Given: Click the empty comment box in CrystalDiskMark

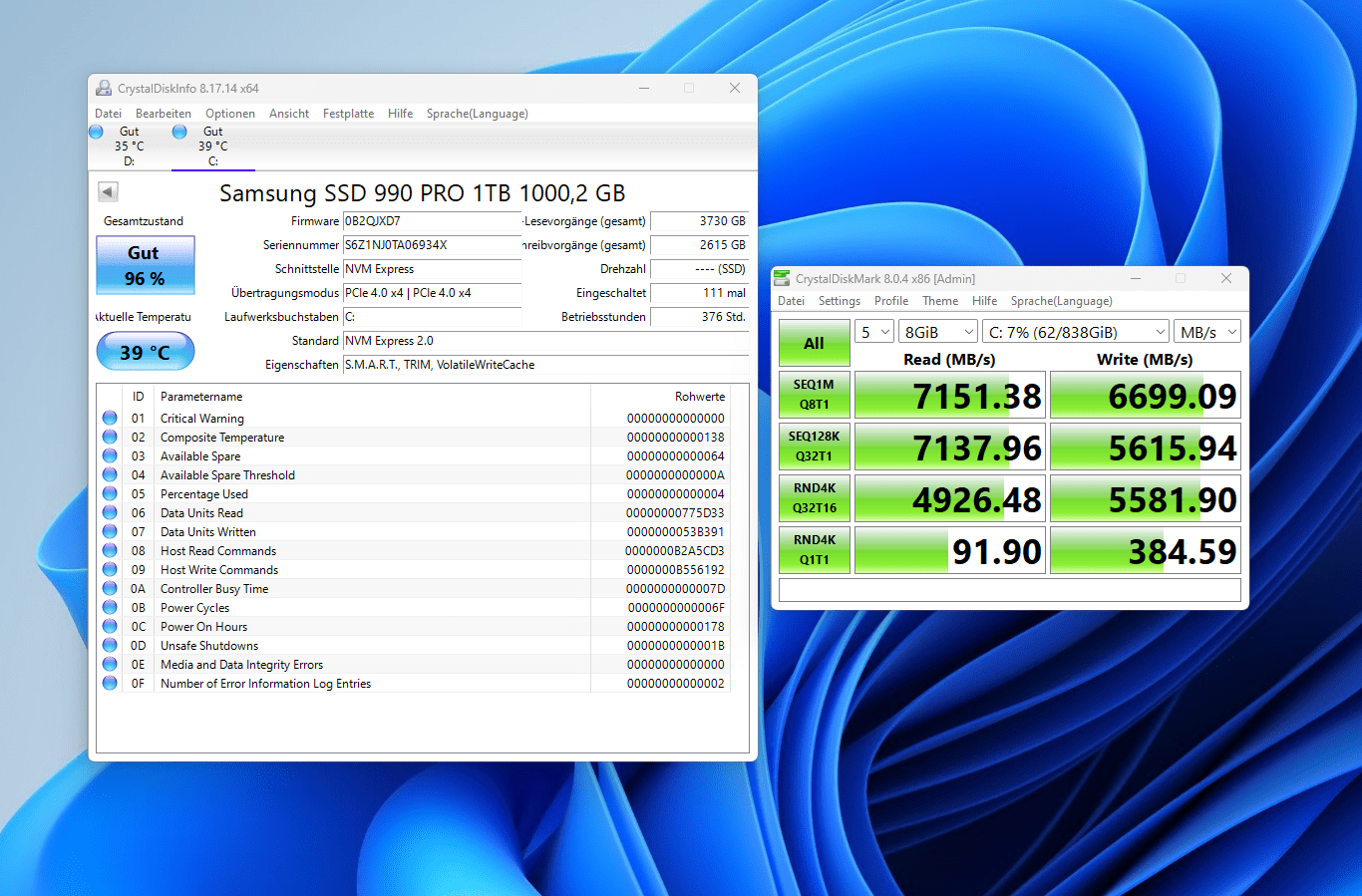Looking at the screenshot, I should [1010, 590].
